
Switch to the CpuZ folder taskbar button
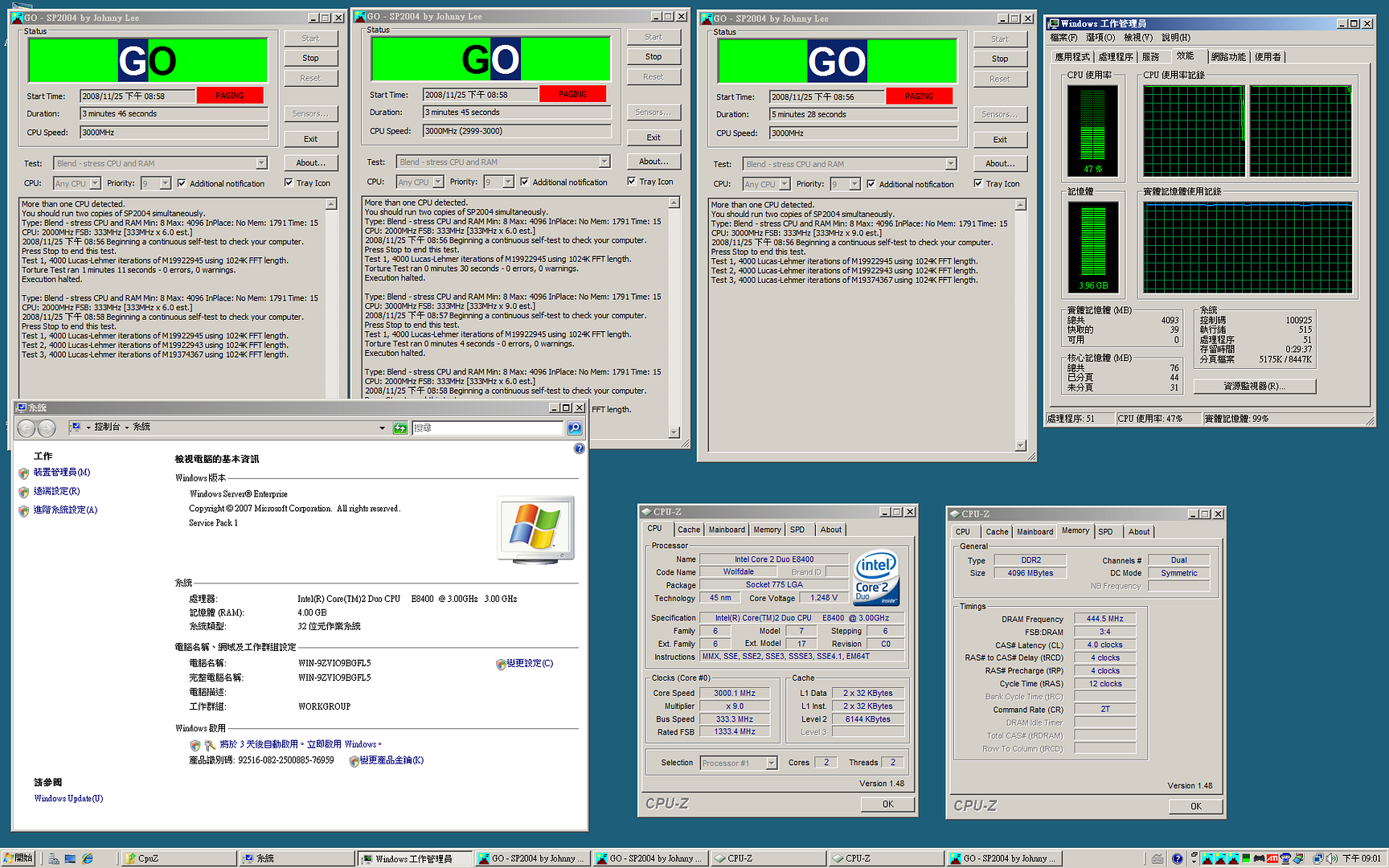pyautogui.click(x=178, y=858)
